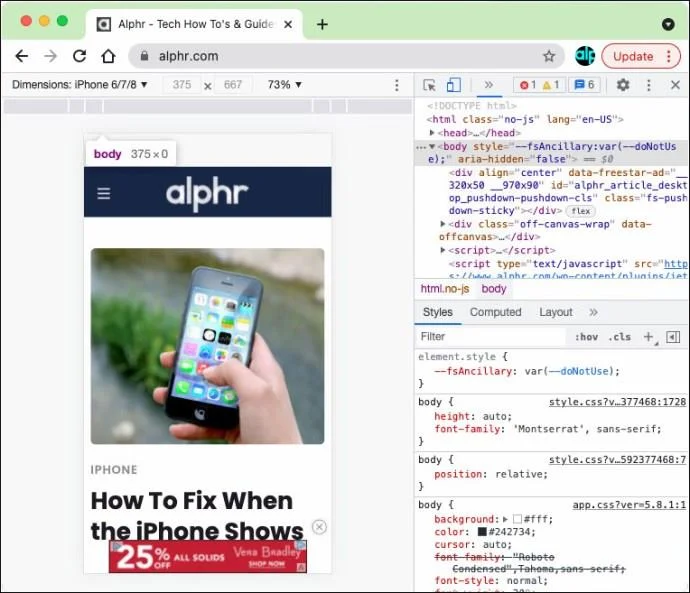Open the alphr profile avatar
The width and height of the screenshot is (690, 593).
[x=585, y=56]
